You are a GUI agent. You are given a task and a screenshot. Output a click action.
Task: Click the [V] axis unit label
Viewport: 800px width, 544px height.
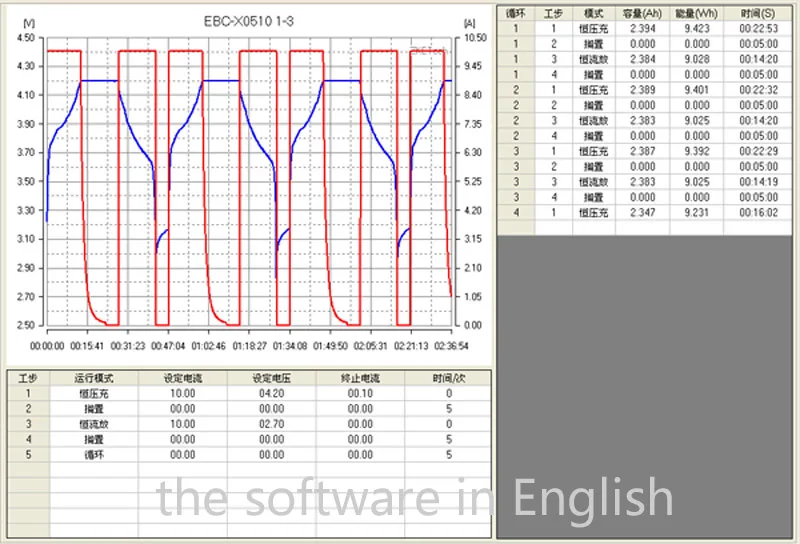pos(29,23)
